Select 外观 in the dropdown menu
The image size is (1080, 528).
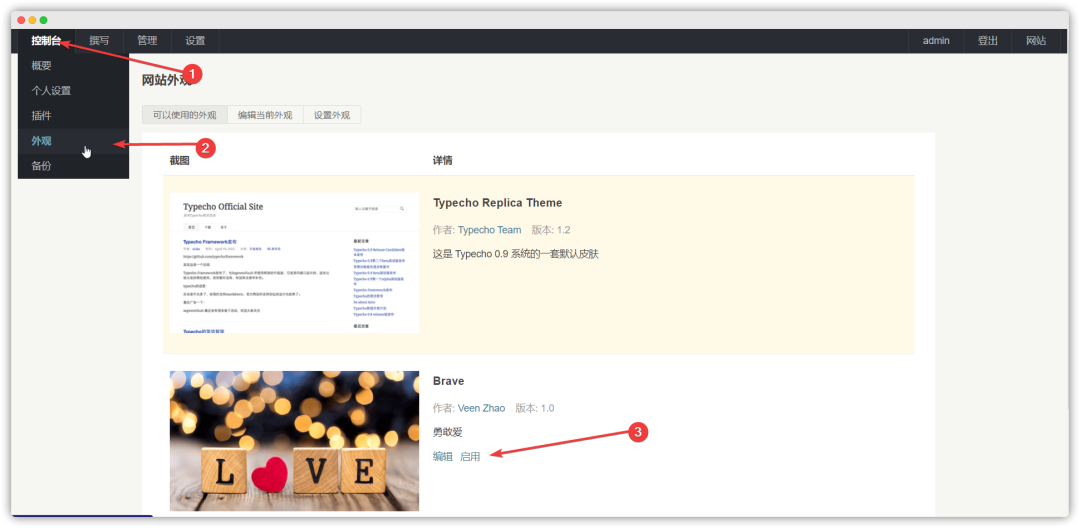coord(74,141)
